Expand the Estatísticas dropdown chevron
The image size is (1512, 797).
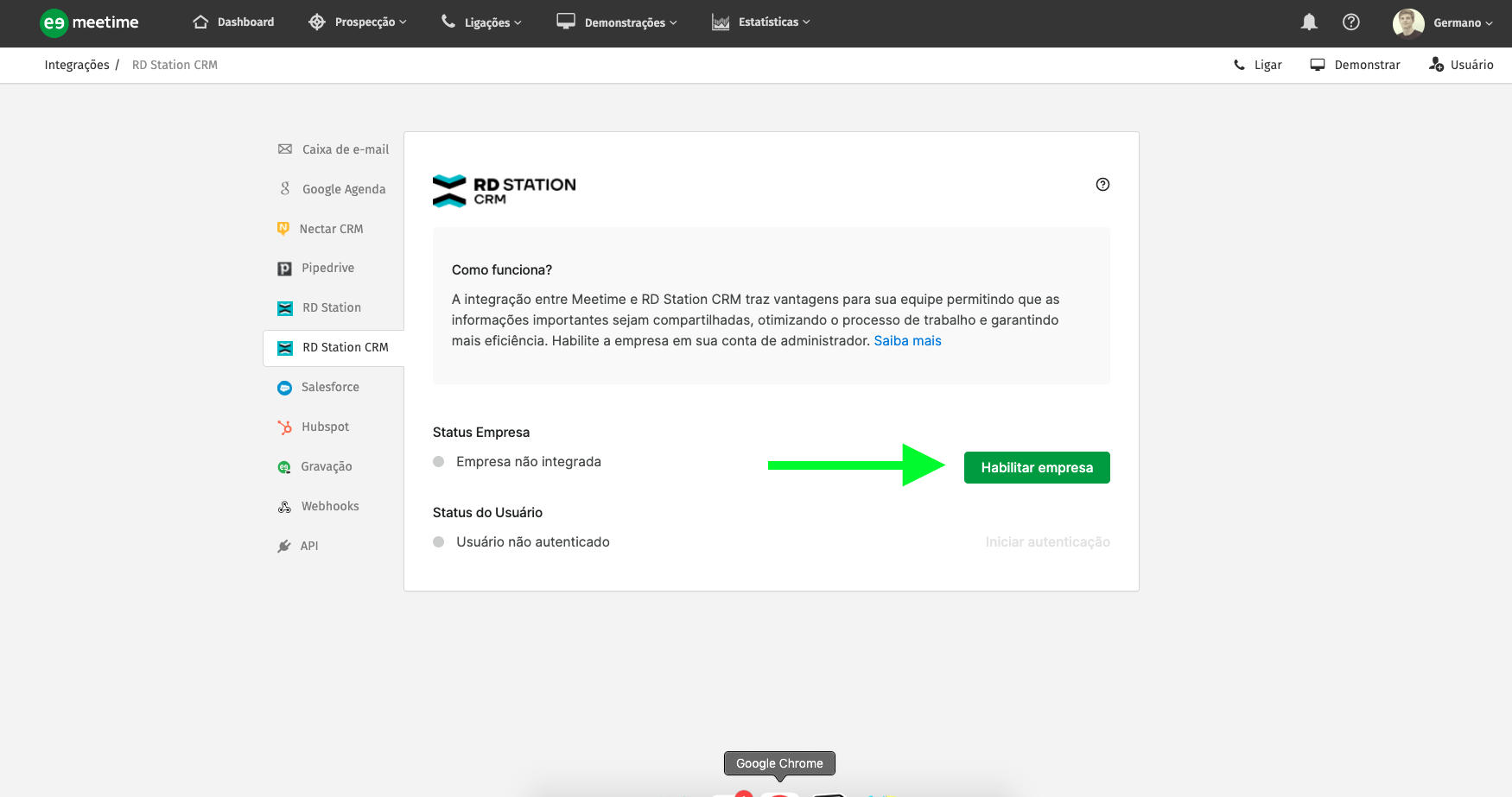click(806, 22)
